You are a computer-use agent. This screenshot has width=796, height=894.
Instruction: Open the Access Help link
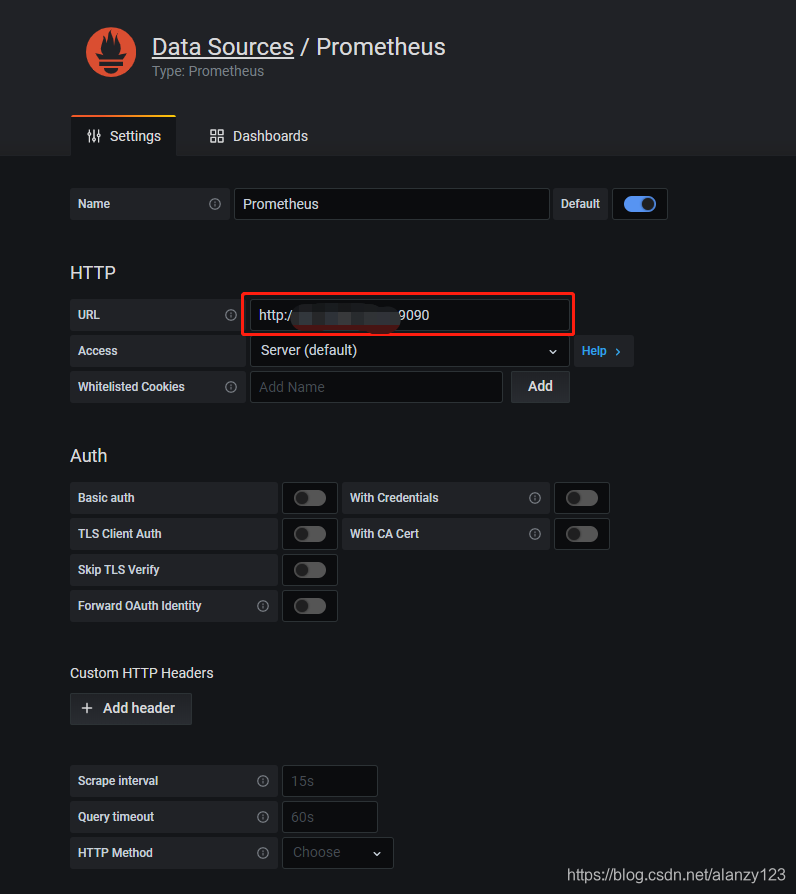point(602,351)
